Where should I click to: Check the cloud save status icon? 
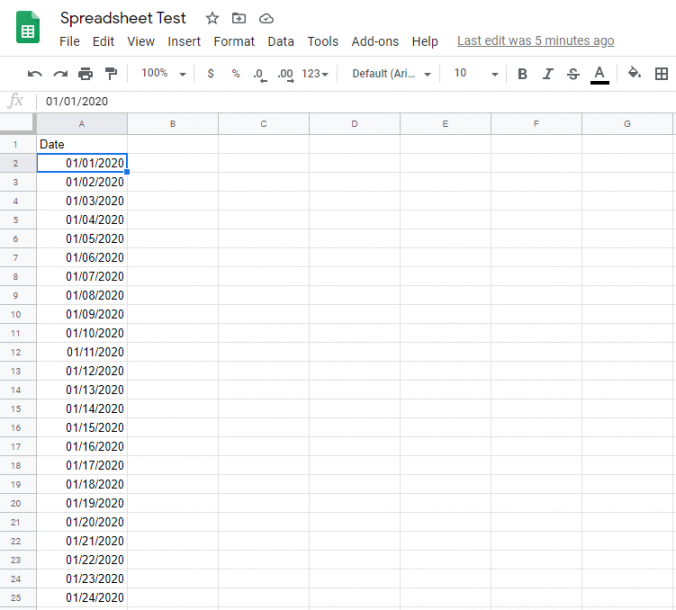click(266, 19)
